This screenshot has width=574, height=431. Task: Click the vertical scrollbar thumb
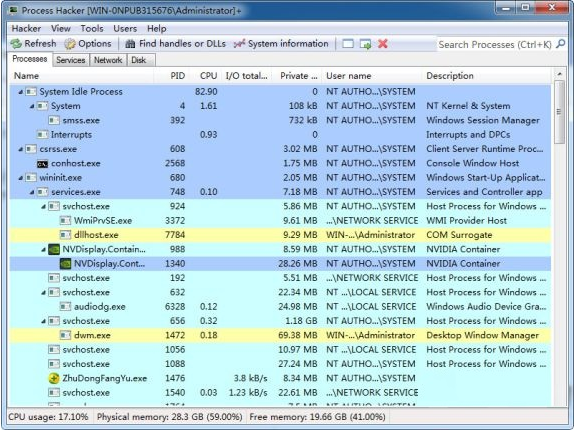(559, 112)
